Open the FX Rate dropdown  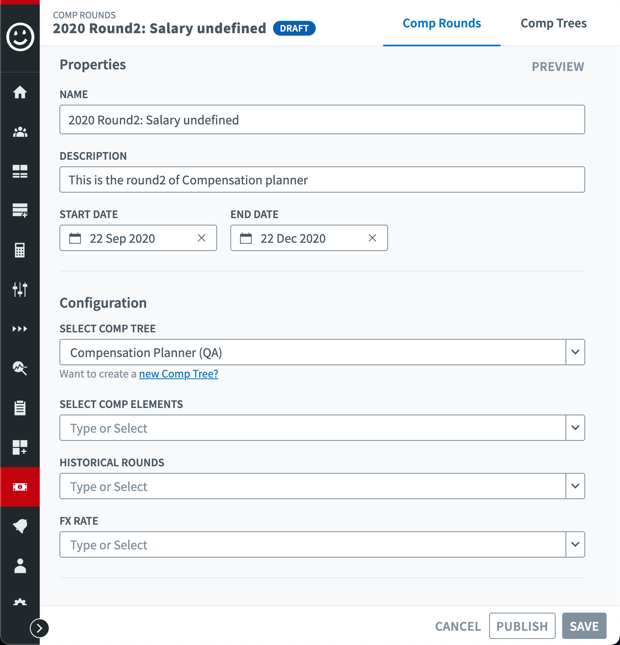(x=575, y=545)
